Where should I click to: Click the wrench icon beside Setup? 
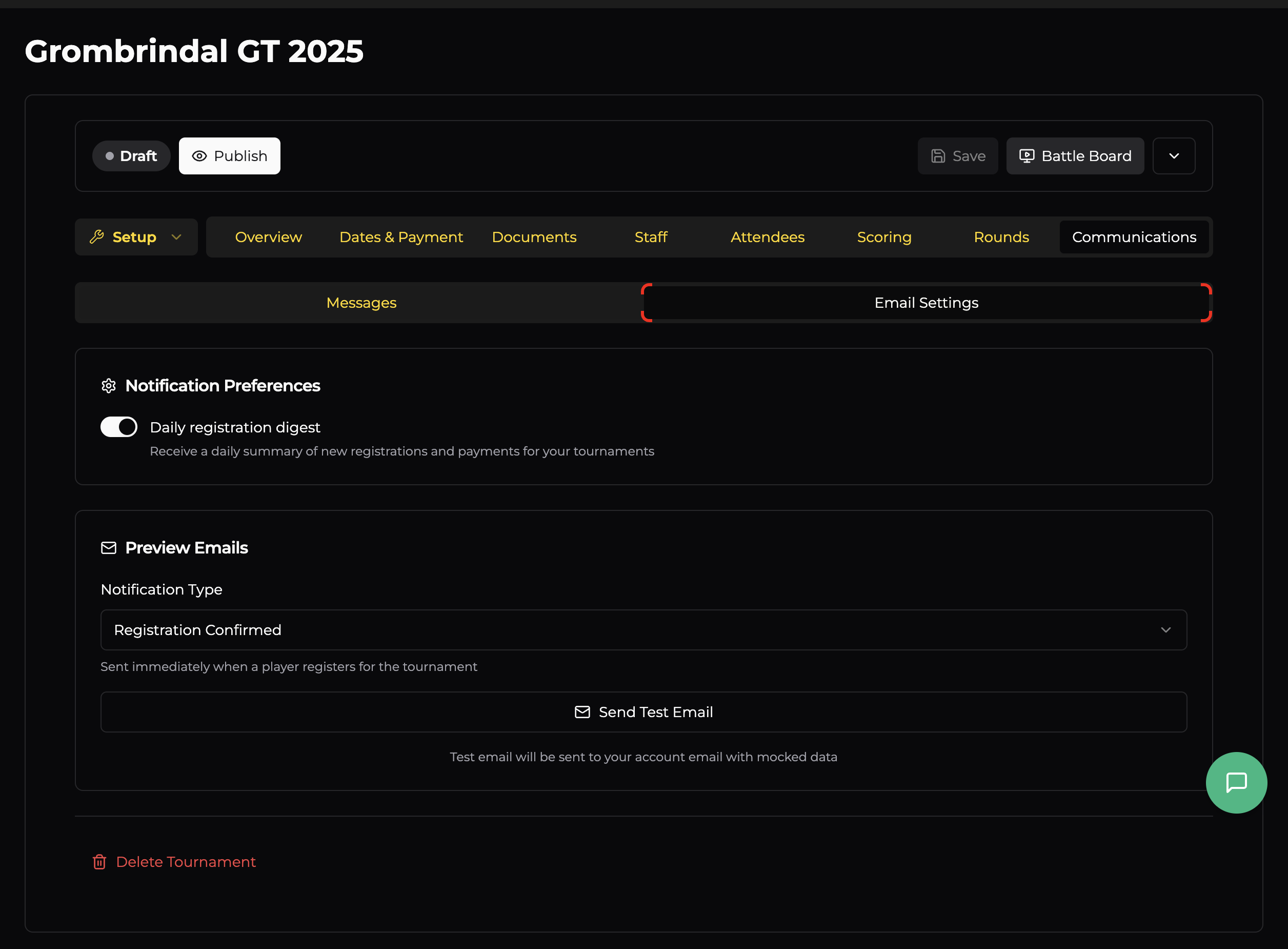(x=97, y=236)
